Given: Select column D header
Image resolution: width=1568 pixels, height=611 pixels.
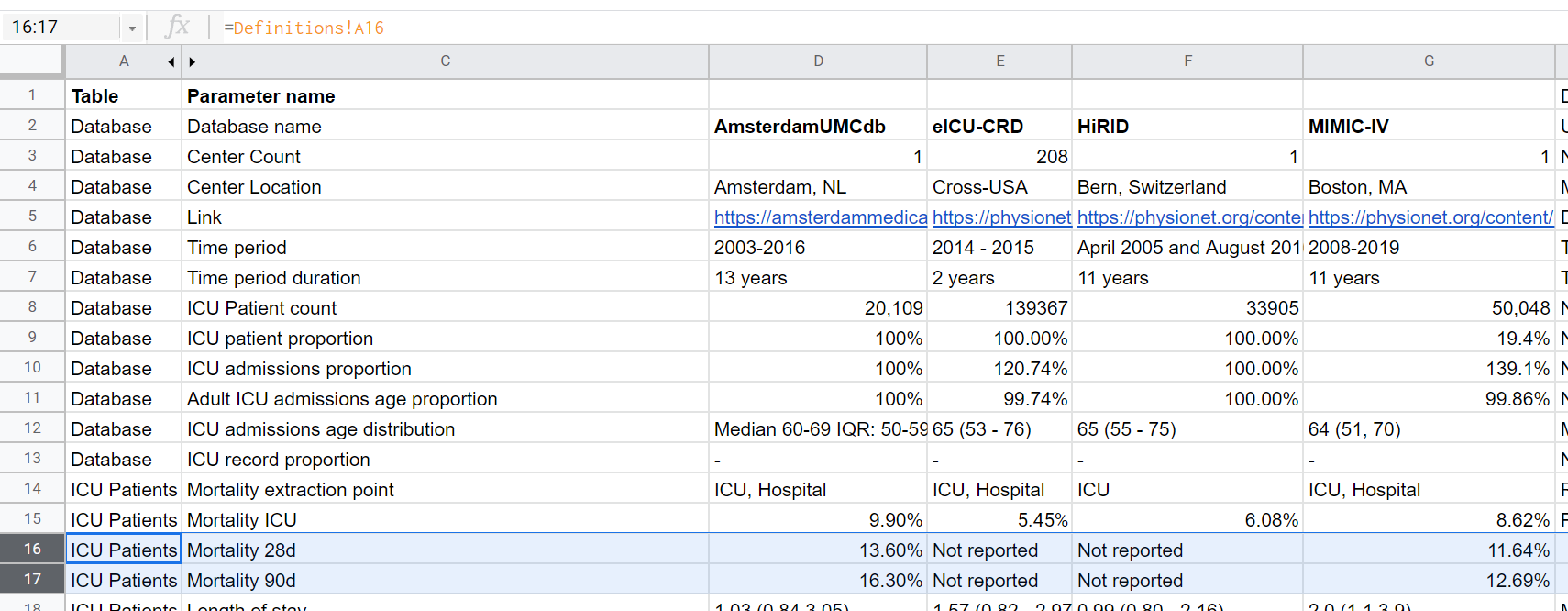Looking at the screenshot, I should point(818,61).
